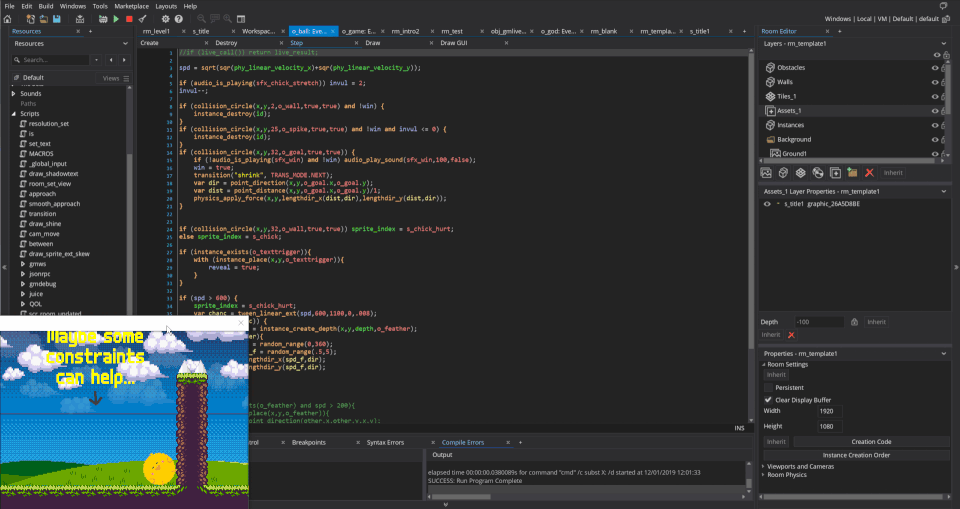Image resolution: width=960 pixels, height=509 pixels.
Task: Toggle visibility of Tiles_1 layer
Action: pos(935,96)
